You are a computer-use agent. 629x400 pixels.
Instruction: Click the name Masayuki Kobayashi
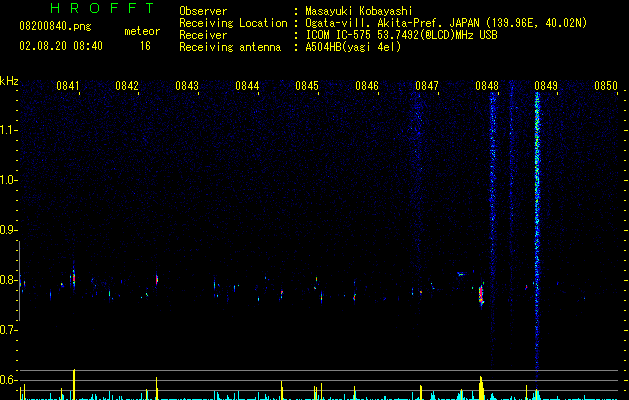coord(359,11)
